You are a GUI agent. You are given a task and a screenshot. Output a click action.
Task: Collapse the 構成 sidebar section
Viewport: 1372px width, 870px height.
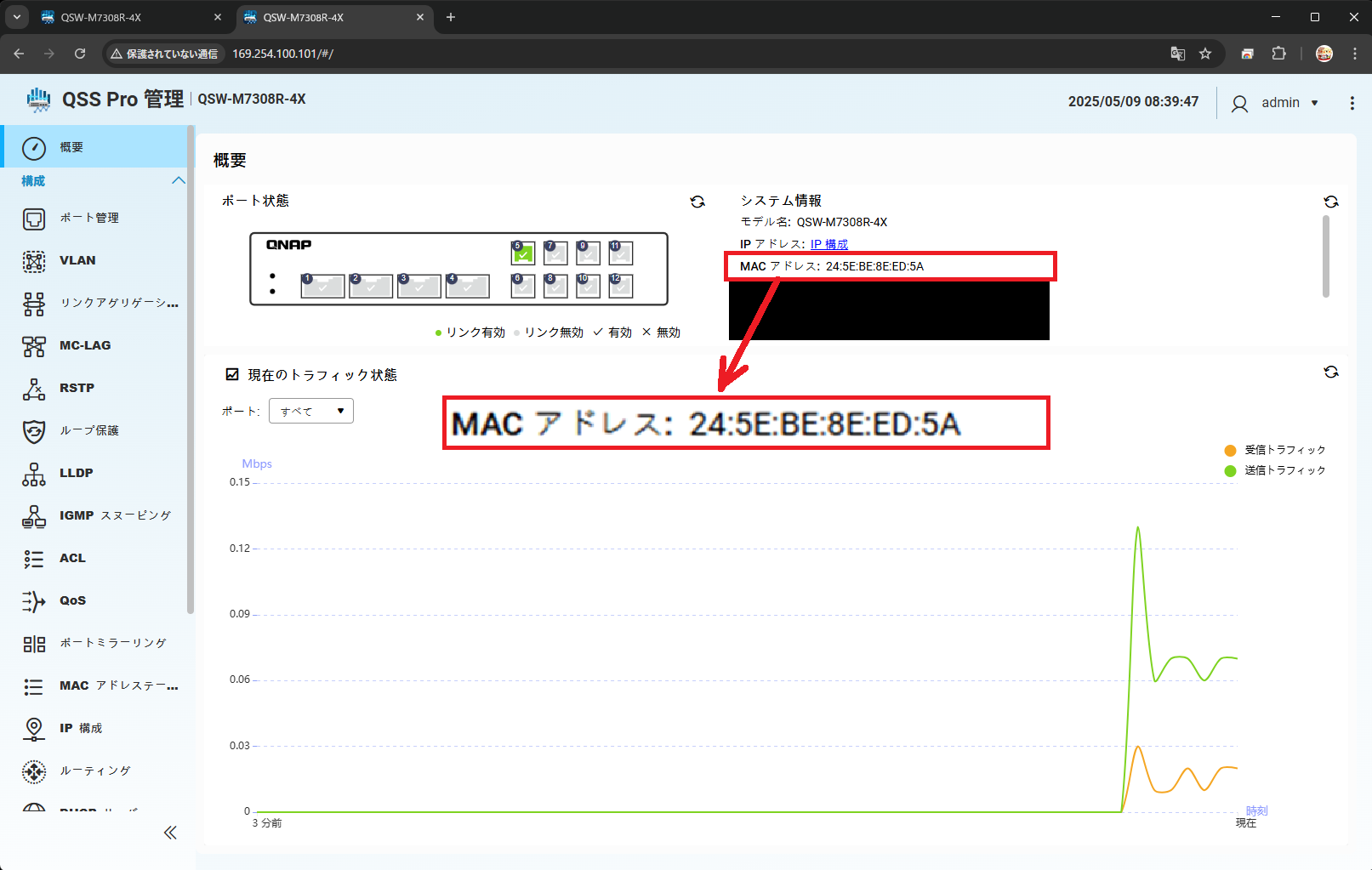tap(178, 180)
